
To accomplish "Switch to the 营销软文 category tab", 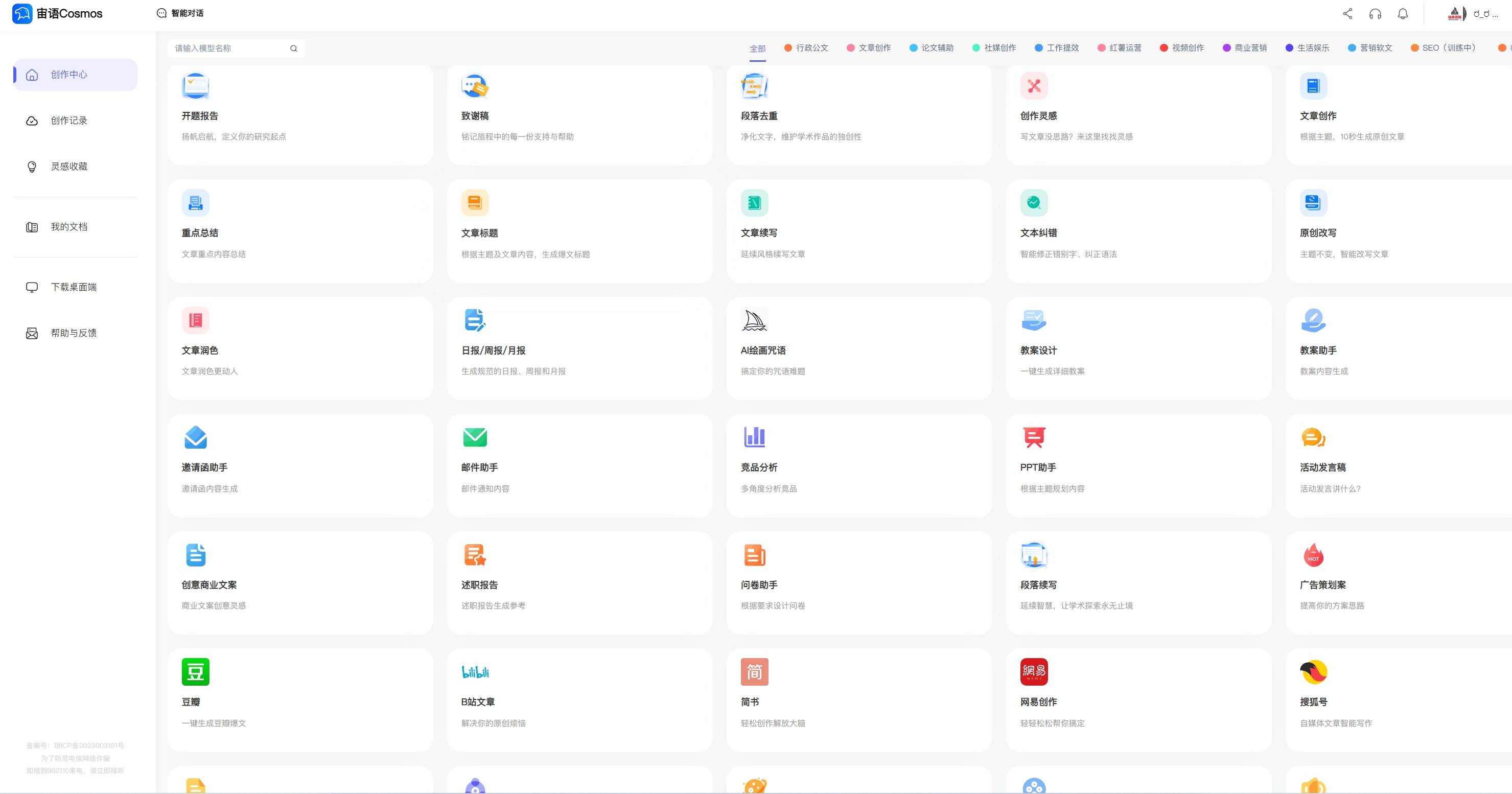I will pos(1370,48).
